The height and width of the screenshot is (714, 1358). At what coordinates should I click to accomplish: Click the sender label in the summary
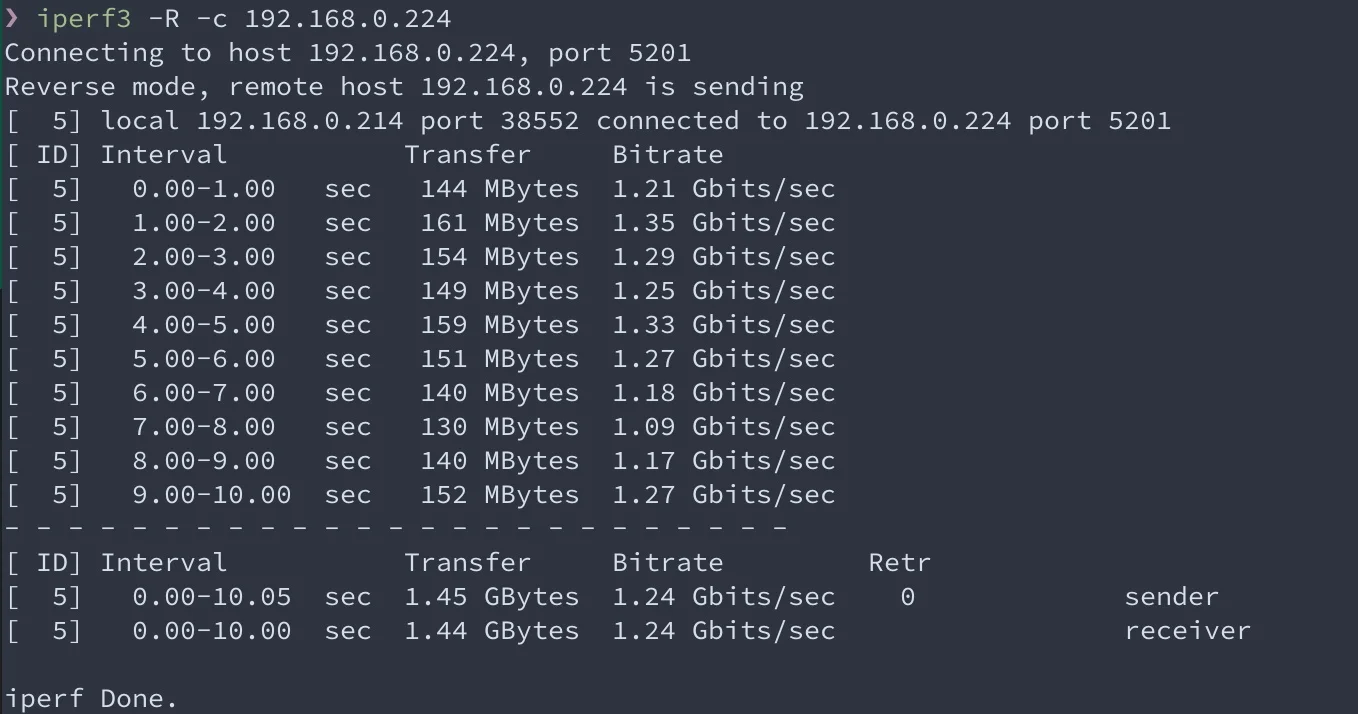[1171, 597]
